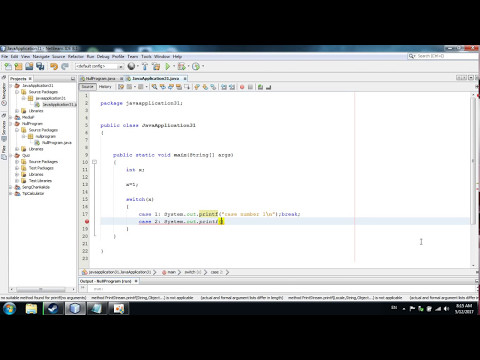The image size is (480, 360).
Task: Select the Test Packages folder under Quiz
Action: tap(41, 168)
